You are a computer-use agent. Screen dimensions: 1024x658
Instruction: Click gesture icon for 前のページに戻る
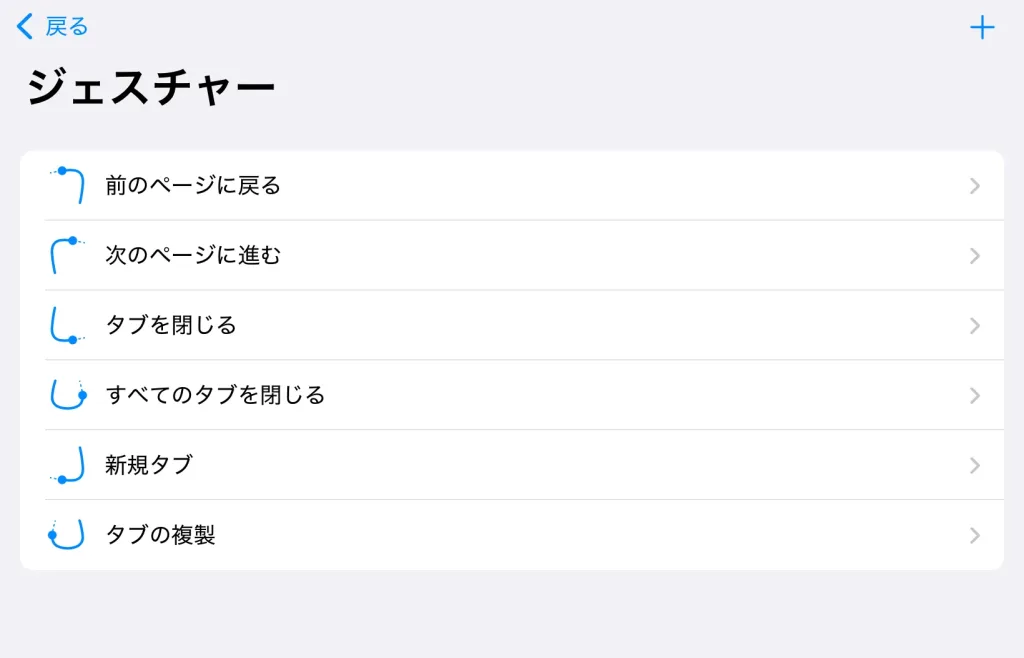pos(67,185)
